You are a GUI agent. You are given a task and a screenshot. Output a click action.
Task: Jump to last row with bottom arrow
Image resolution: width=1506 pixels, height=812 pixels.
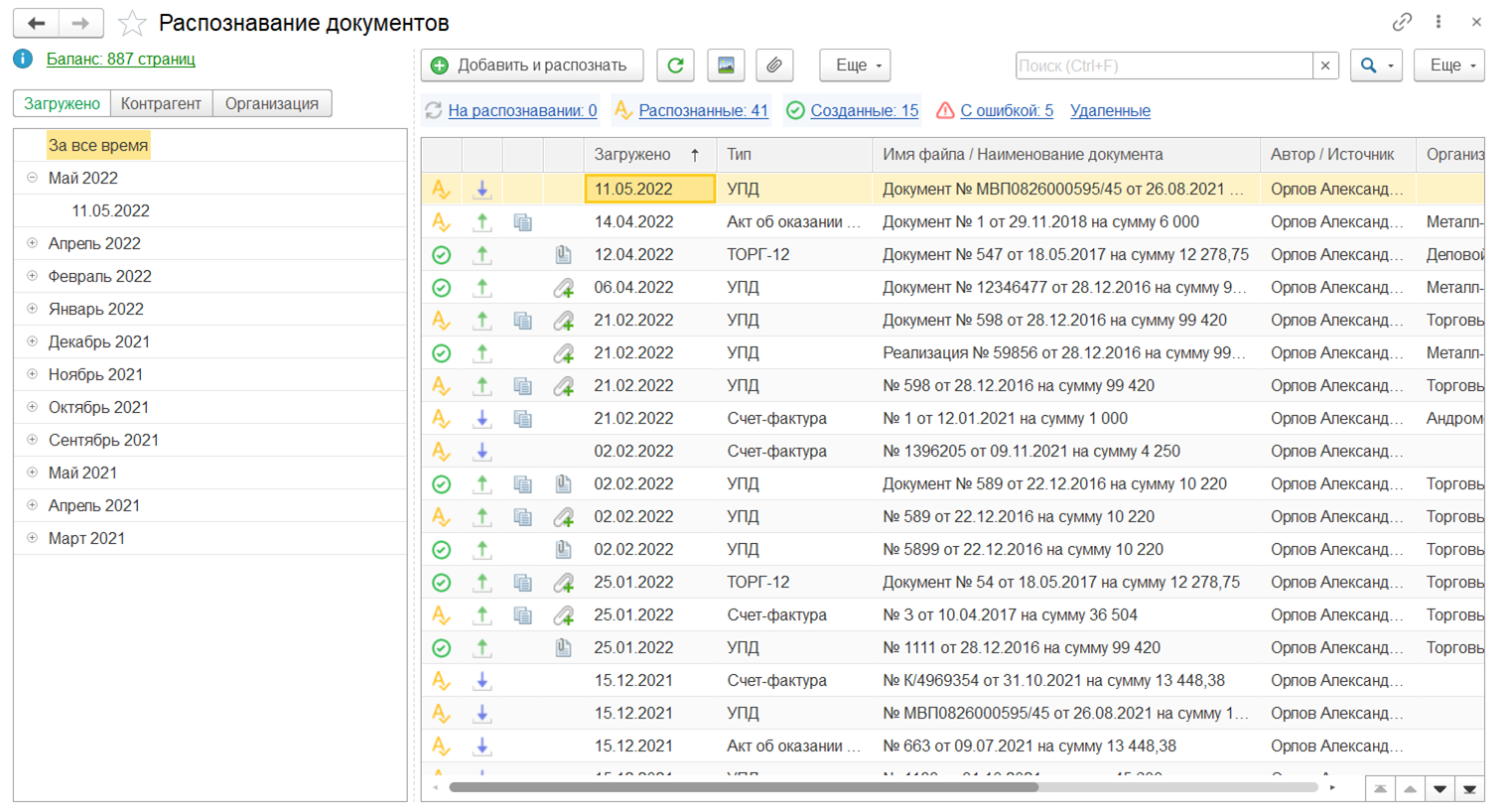click(x=1469, y=789)
